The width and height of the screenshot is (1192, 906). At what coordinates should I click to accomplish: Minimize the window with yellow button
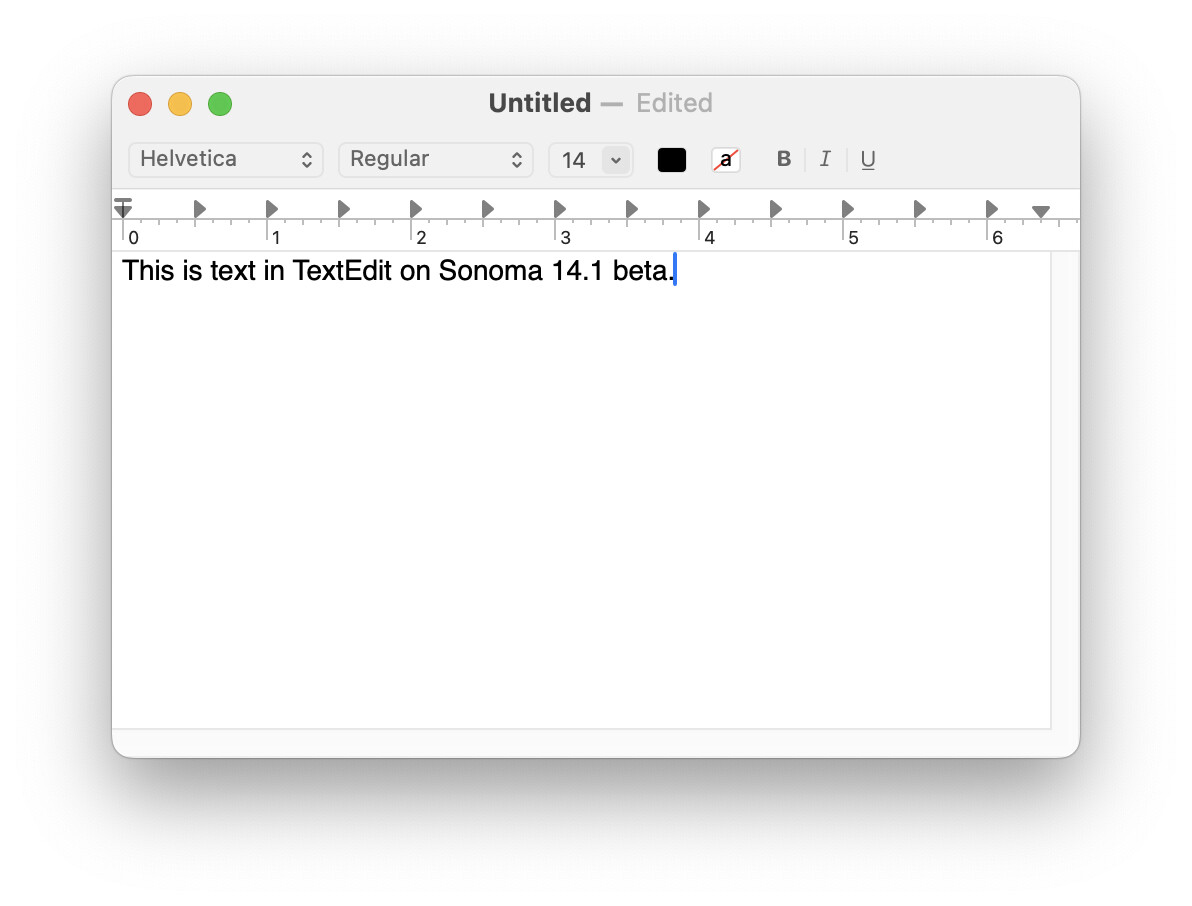tap(180, 104)
